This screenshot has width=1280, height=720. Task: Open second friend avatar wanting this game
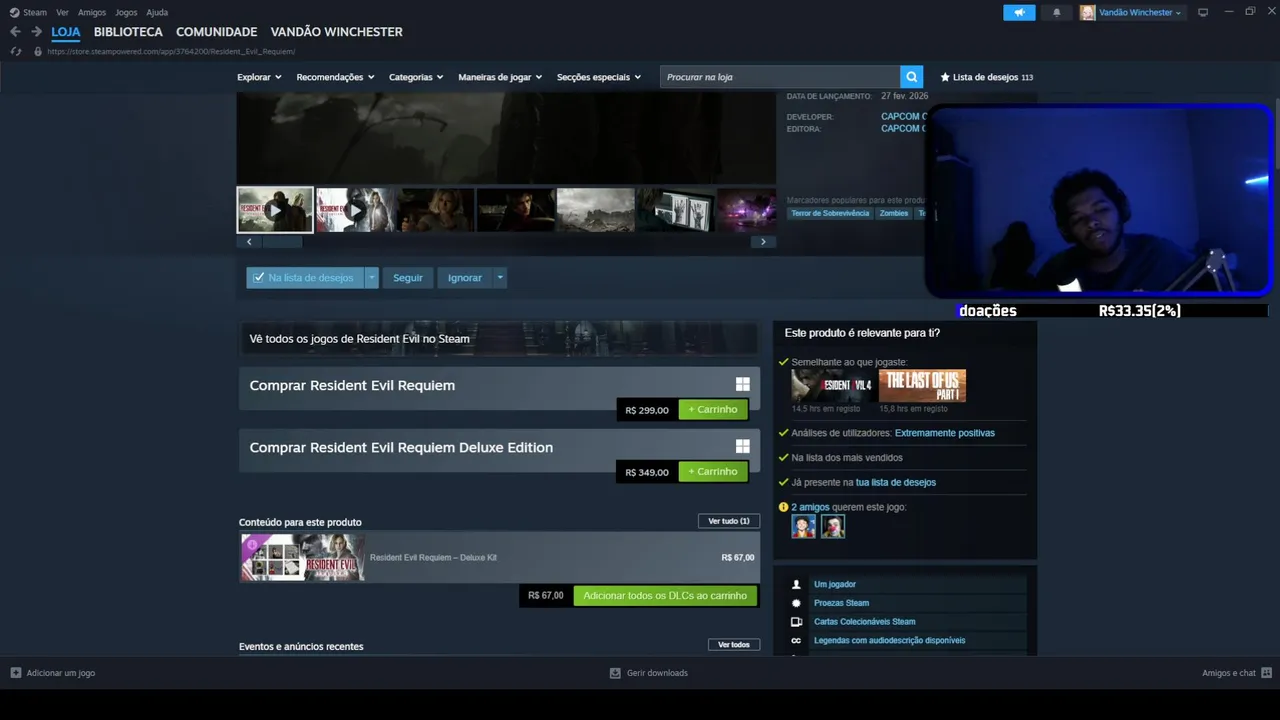tap(833, 526)
